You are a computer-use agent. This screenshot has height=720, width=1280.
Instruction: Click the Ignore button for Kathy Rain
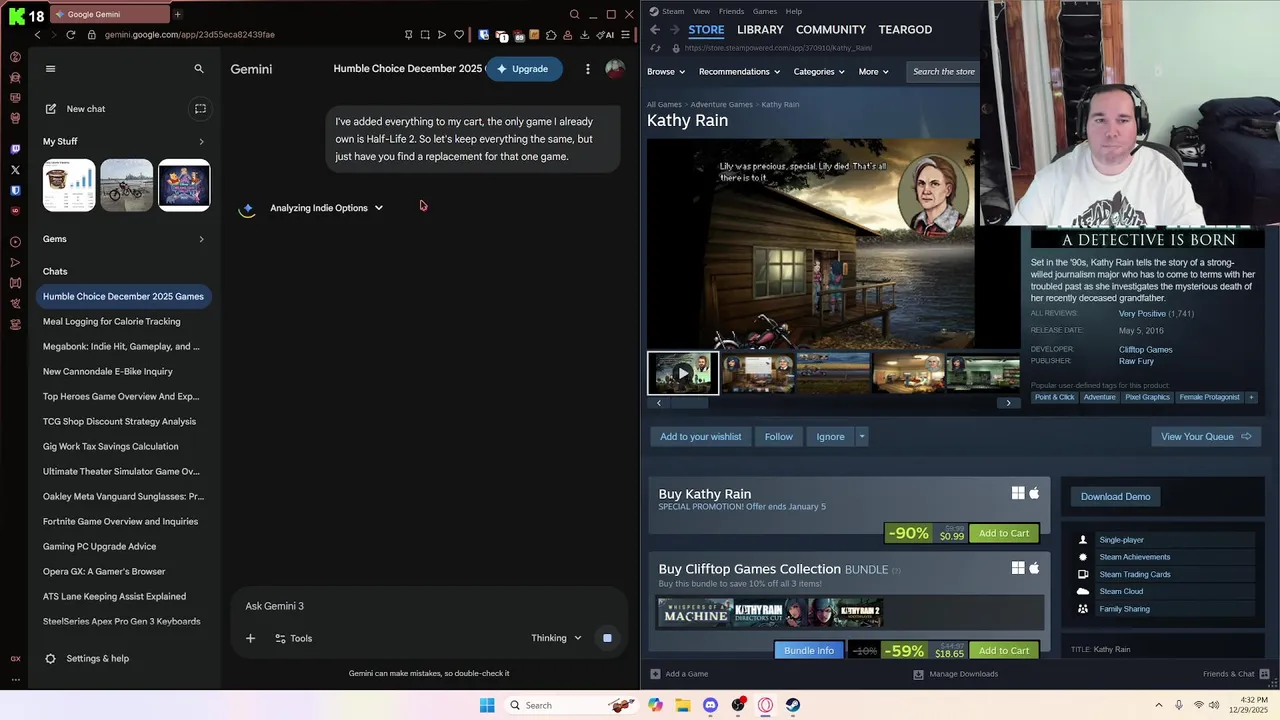[830, 437]
